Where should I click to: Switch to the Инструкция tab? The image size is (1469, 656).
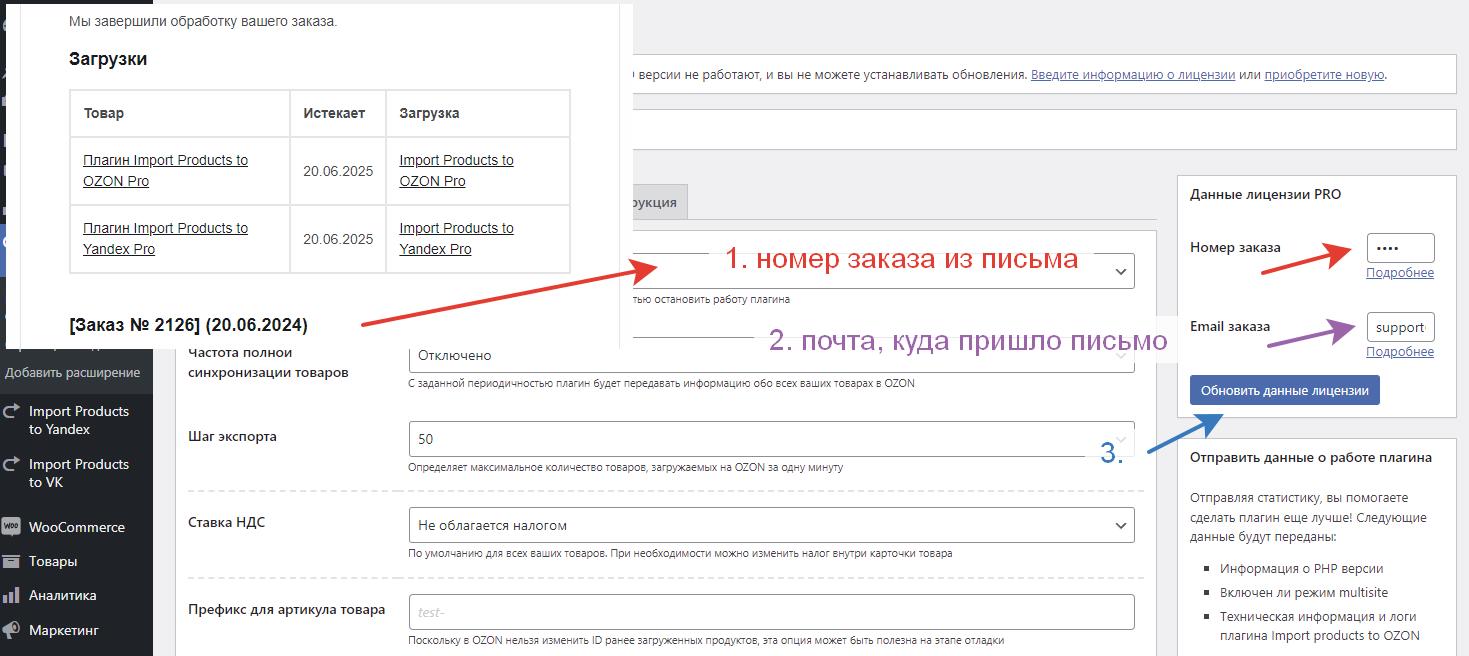[654, 202]
